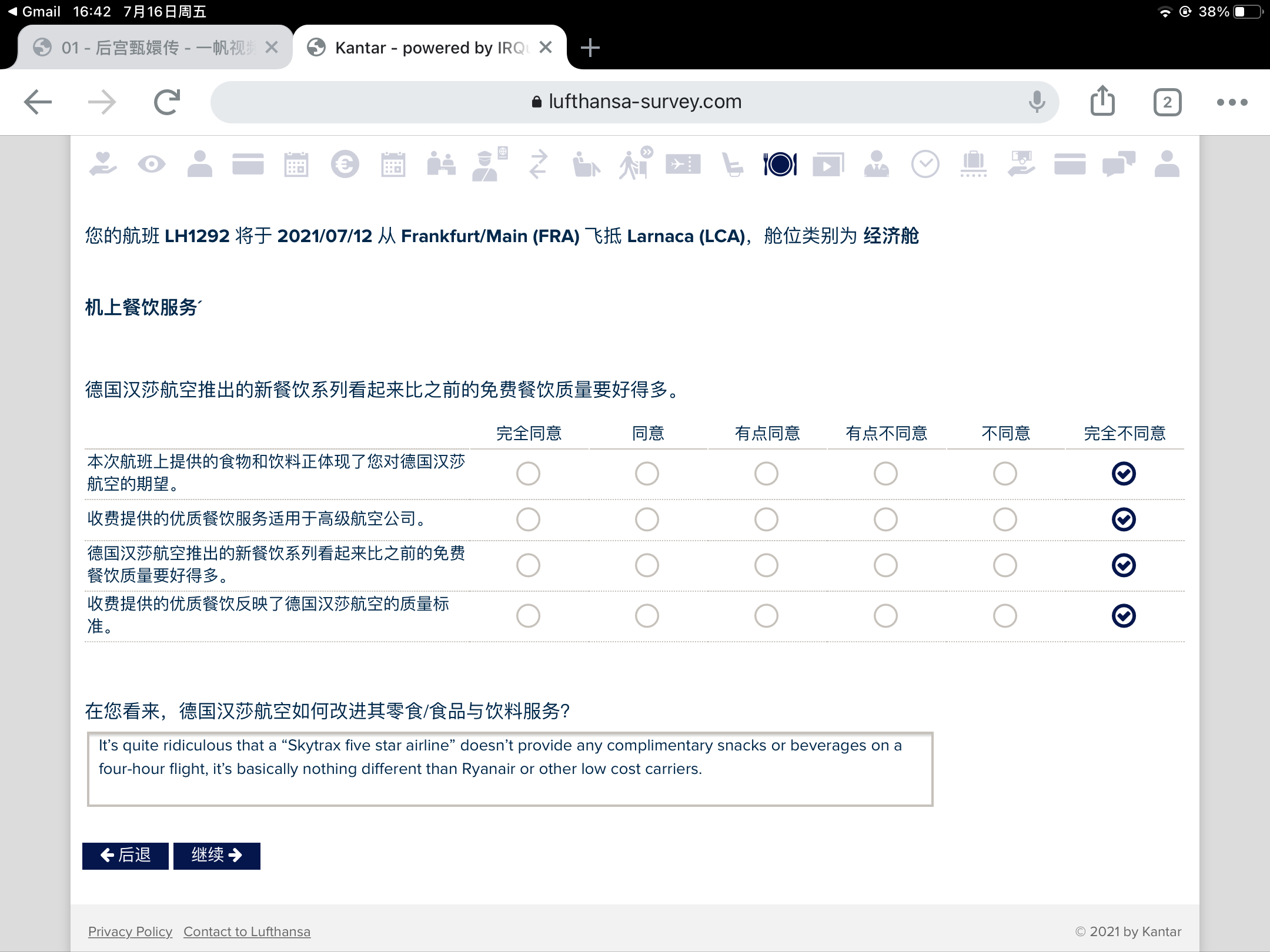This screenshot has width=1270, height=952.
Task: Select 完全同意 for 本次航班上提供的食物 row
Action: click(x=528, y=474)
